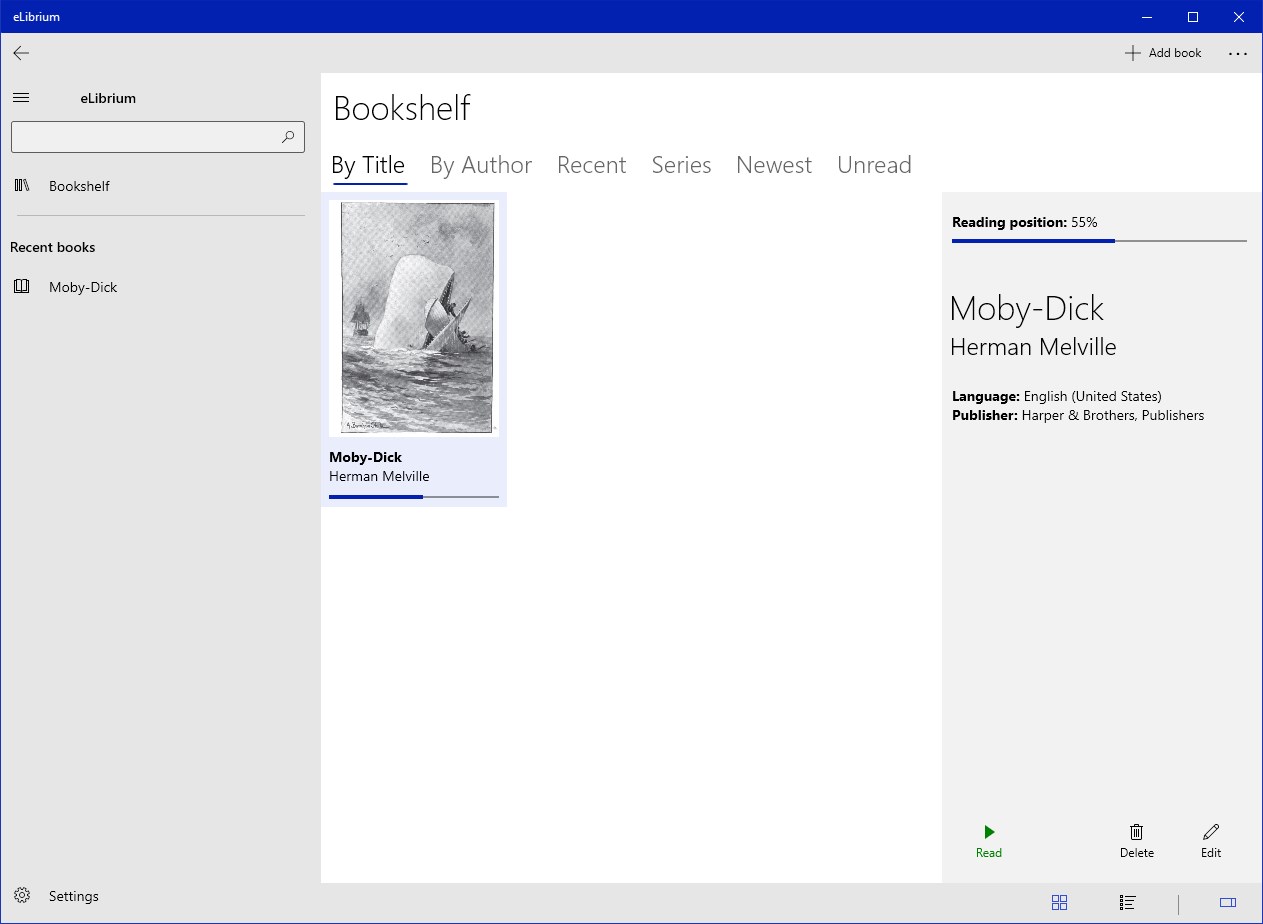Click the Read play button

[x=989, y=841]
